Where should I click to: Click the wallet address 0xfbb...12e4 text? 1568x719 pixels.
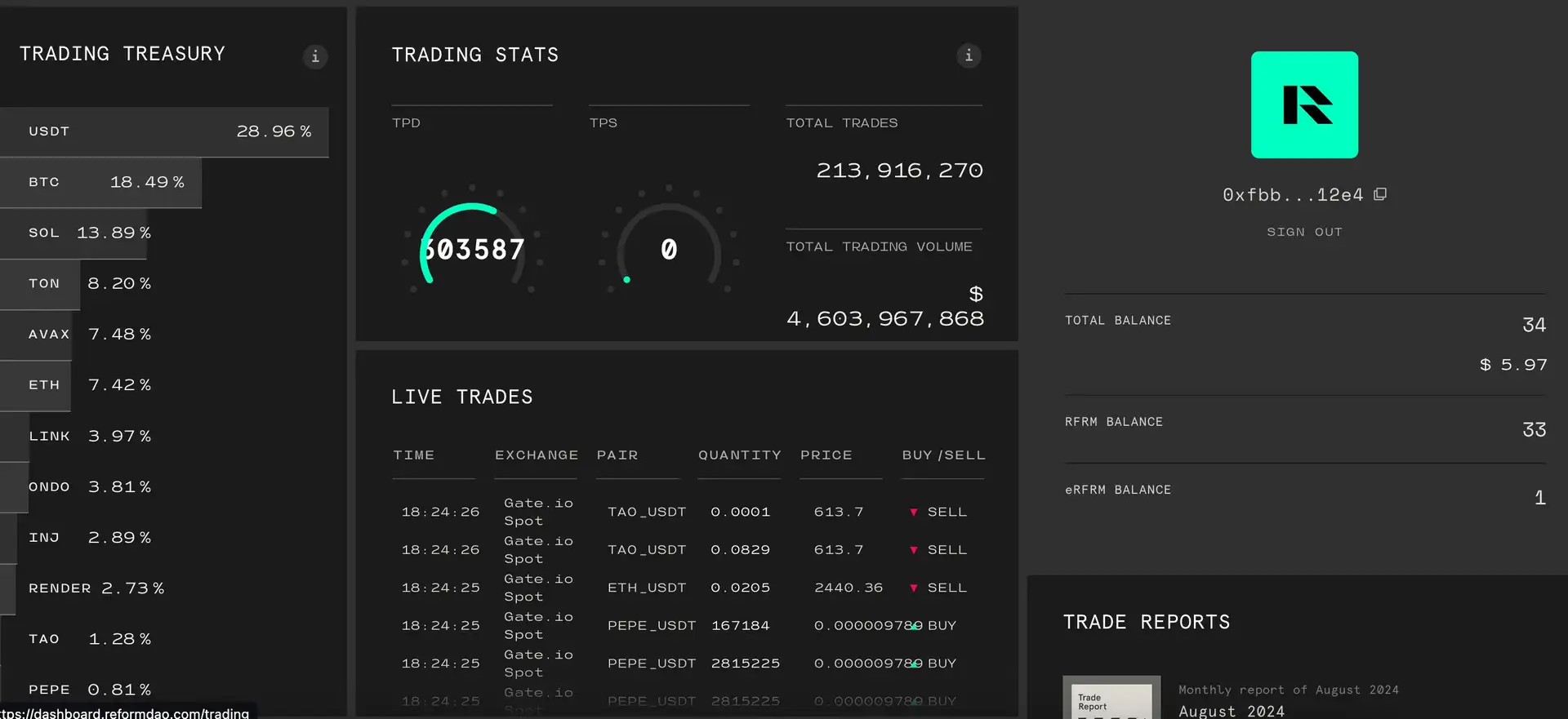pos(1292,195)
